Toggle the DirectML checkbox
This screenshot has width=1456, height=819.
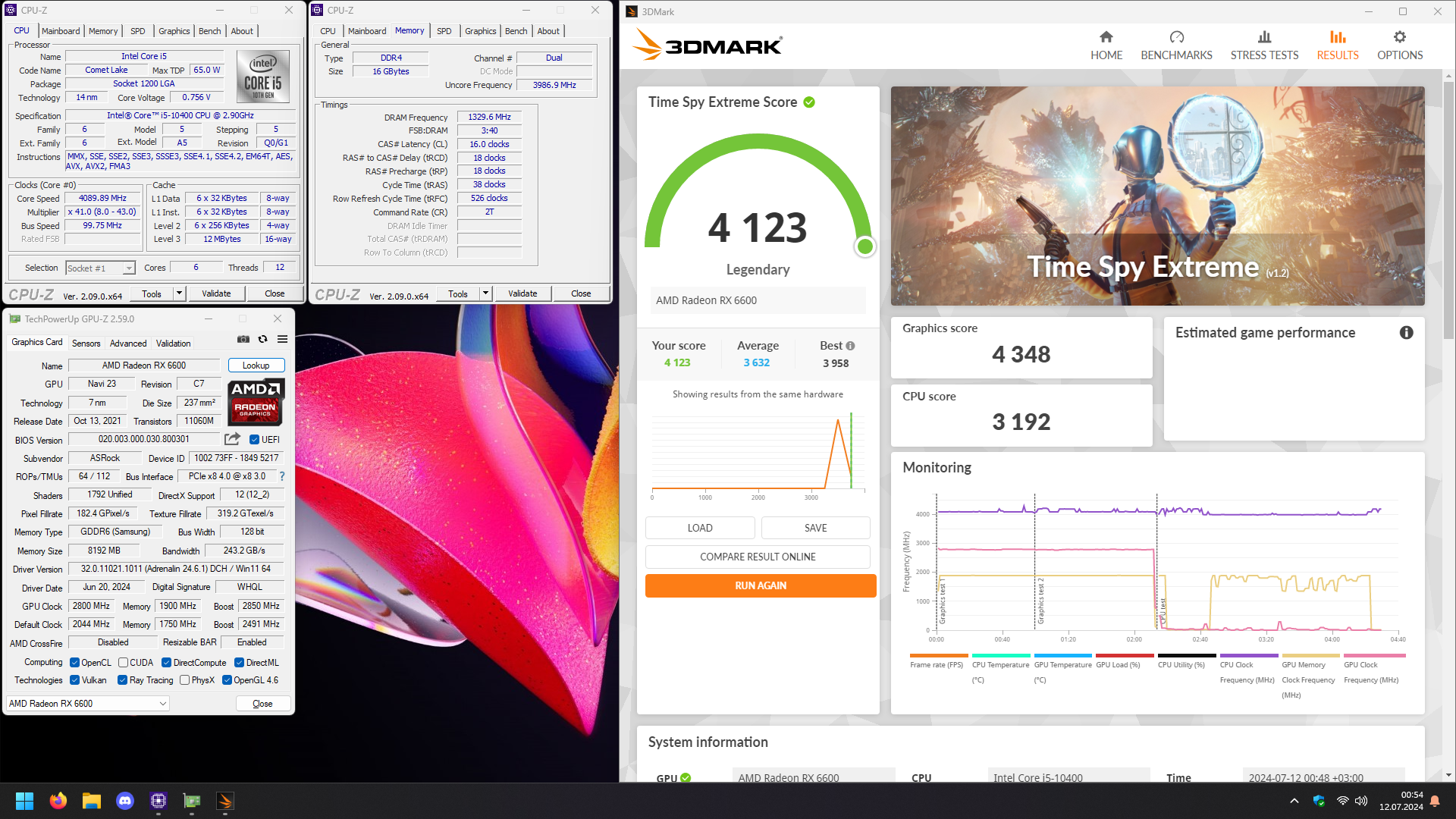point(239,663)
